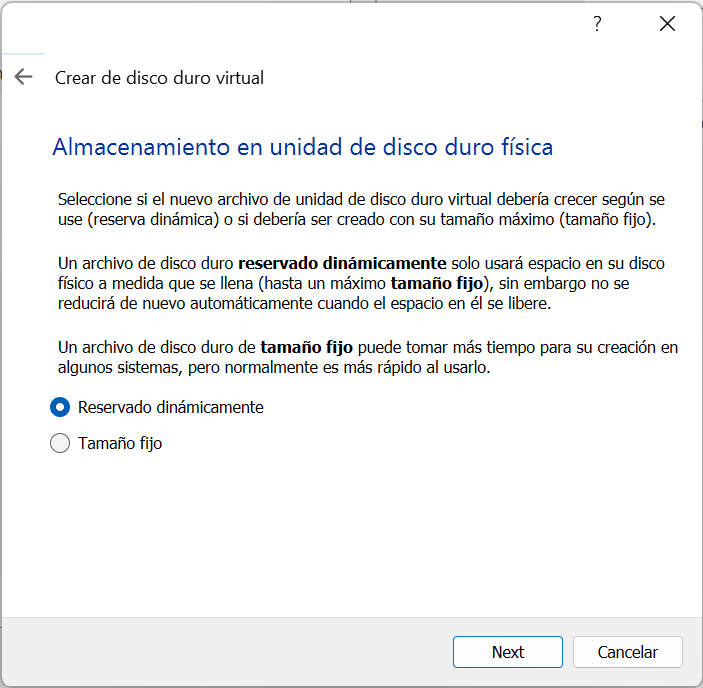The image size is (703, 688).
Task: Click the heading 'Almacenamiento en unidad de disco duro física'
Action: point(303,147)
